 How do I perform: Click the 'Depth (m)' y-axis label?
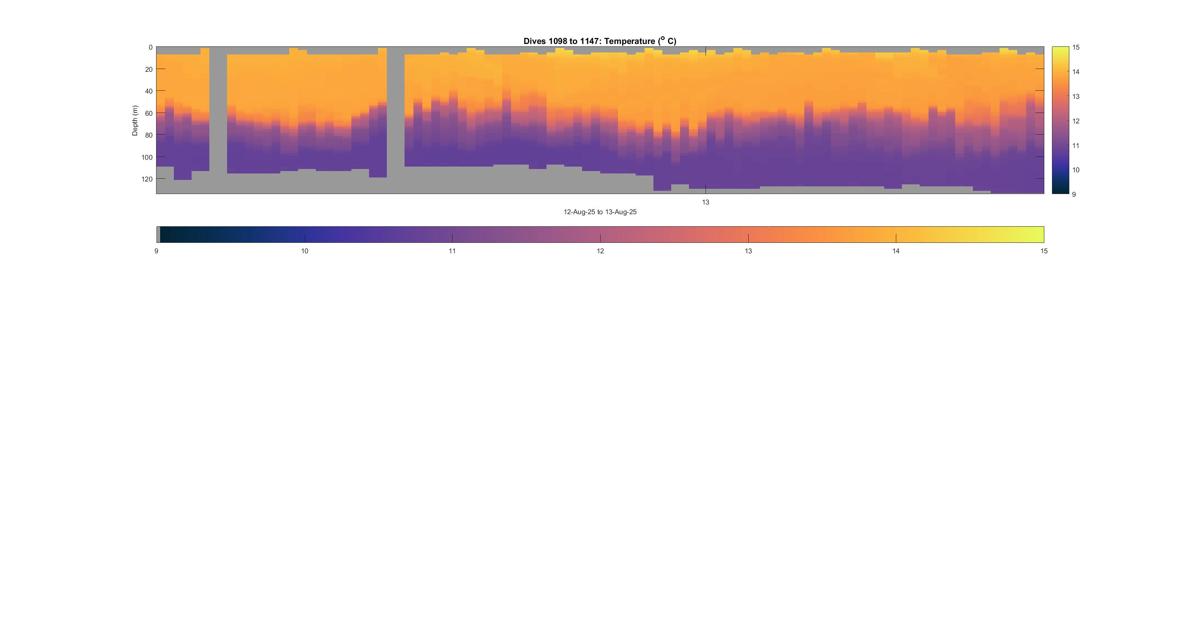point(135,120)
